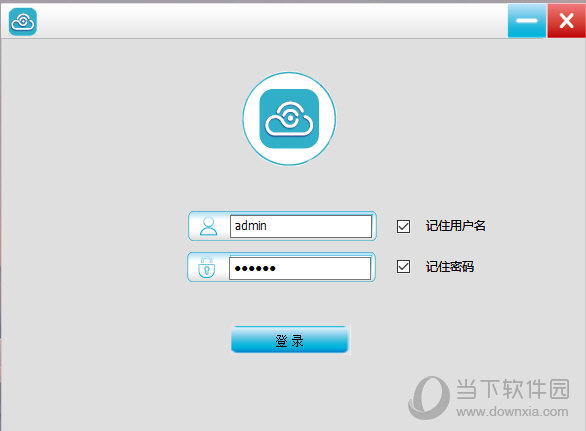Image resolution: width=586 pixels, height=431 pixels.
Task: Click the user silhouette icon
Action: [x=208, y=226]
